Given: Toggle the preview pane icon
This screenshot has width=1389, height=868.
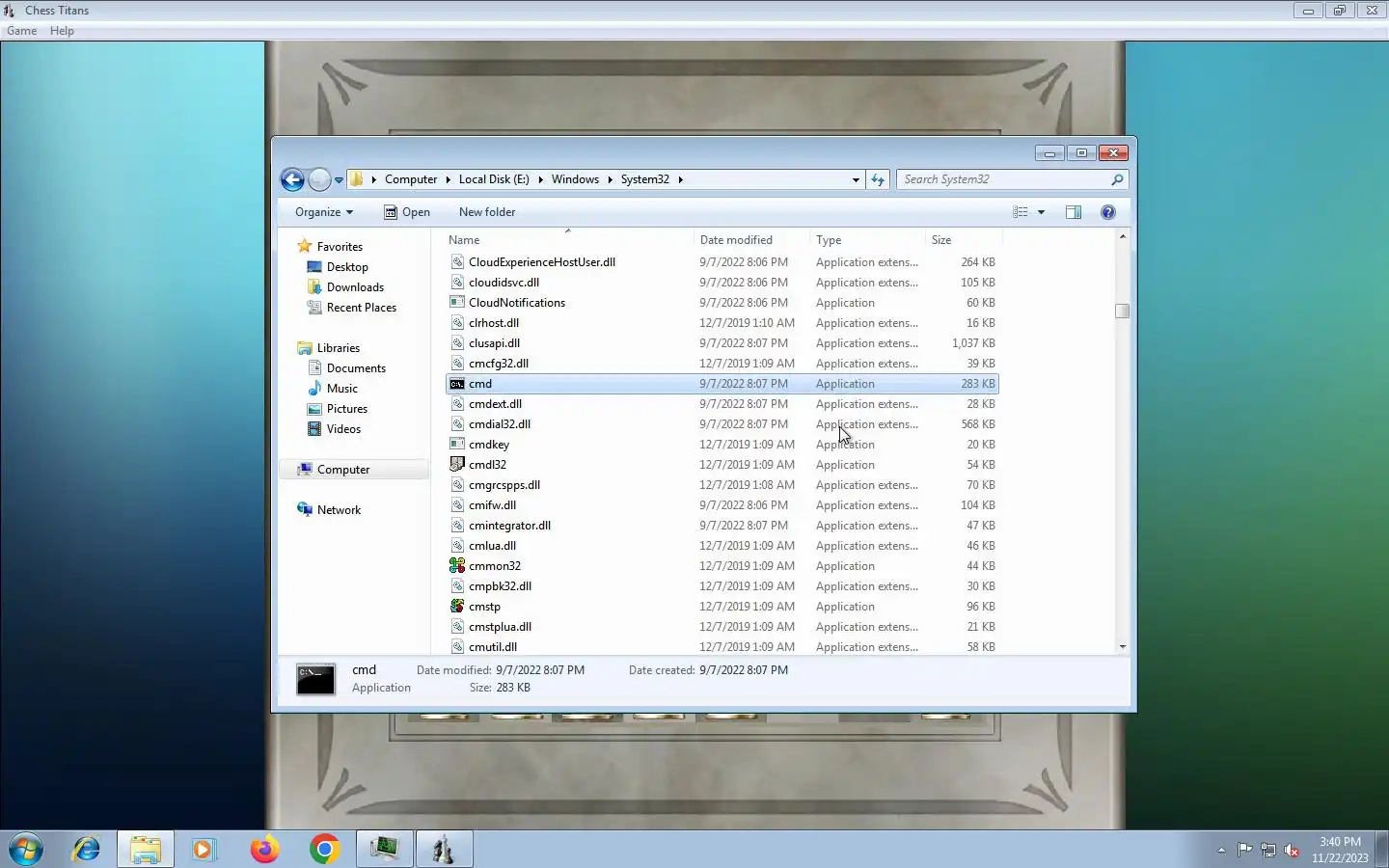Looking at the screenshot, I should (x=1074, y=212).
